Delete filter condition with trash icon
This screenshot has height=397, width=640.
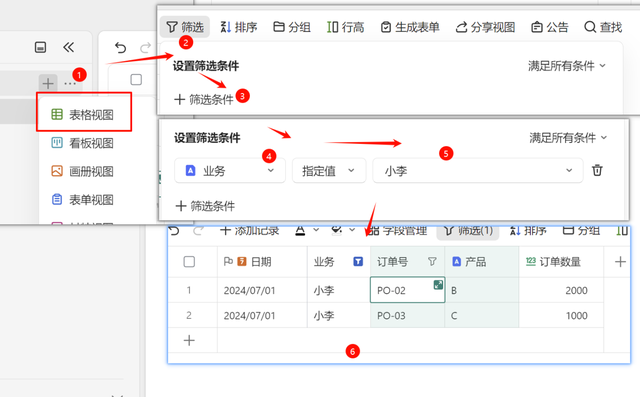click(x=597, y=170)
